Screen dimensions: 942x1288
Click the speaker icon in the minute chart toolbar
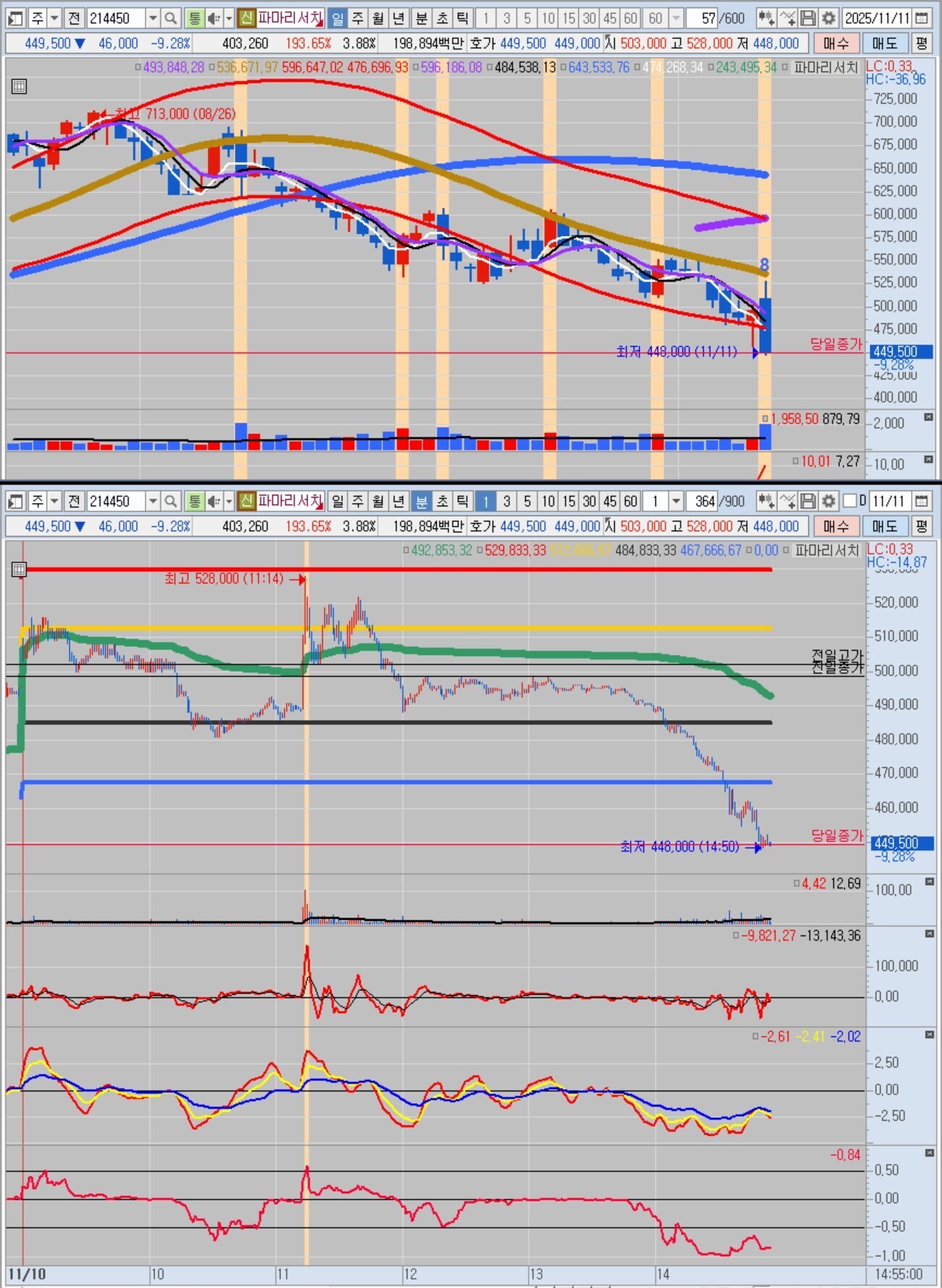(x=213, y=501)
